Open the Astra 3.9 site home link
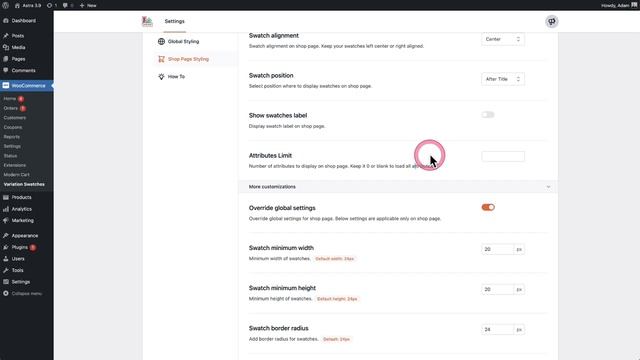Screen dimensions: 640x360 click(x=28, y=5)
